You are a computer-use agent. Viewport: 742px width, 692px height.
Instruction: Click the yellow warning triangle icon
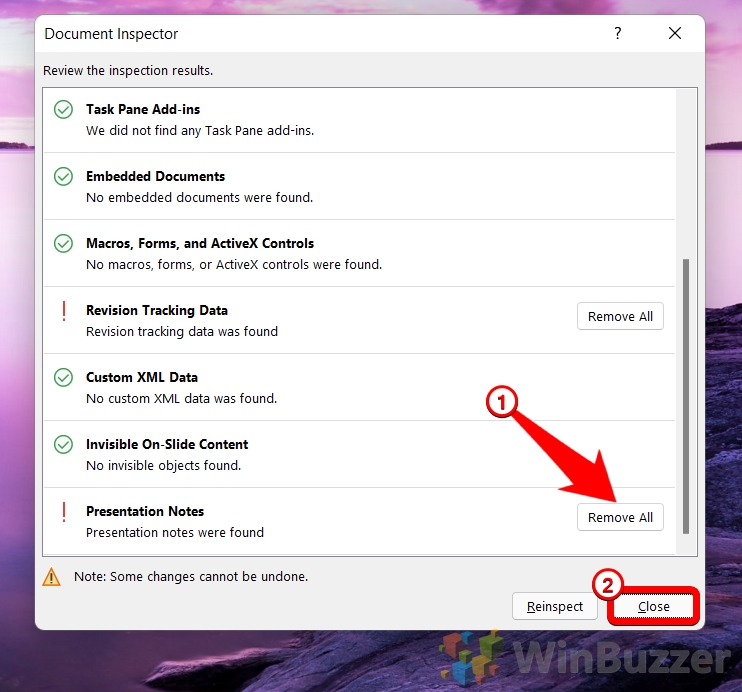[52, 577]
